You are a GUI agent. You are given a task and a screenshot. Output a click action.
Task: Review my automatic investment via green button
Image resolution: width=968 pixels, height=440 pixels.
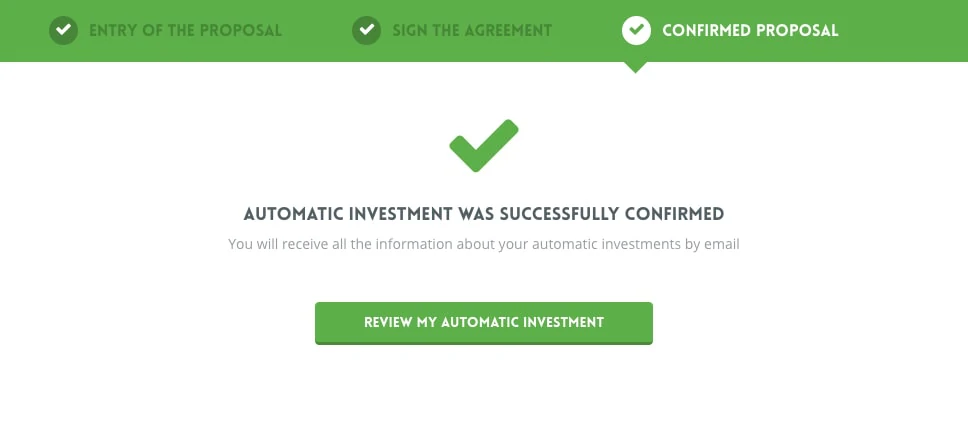click(x=484, y=323)
